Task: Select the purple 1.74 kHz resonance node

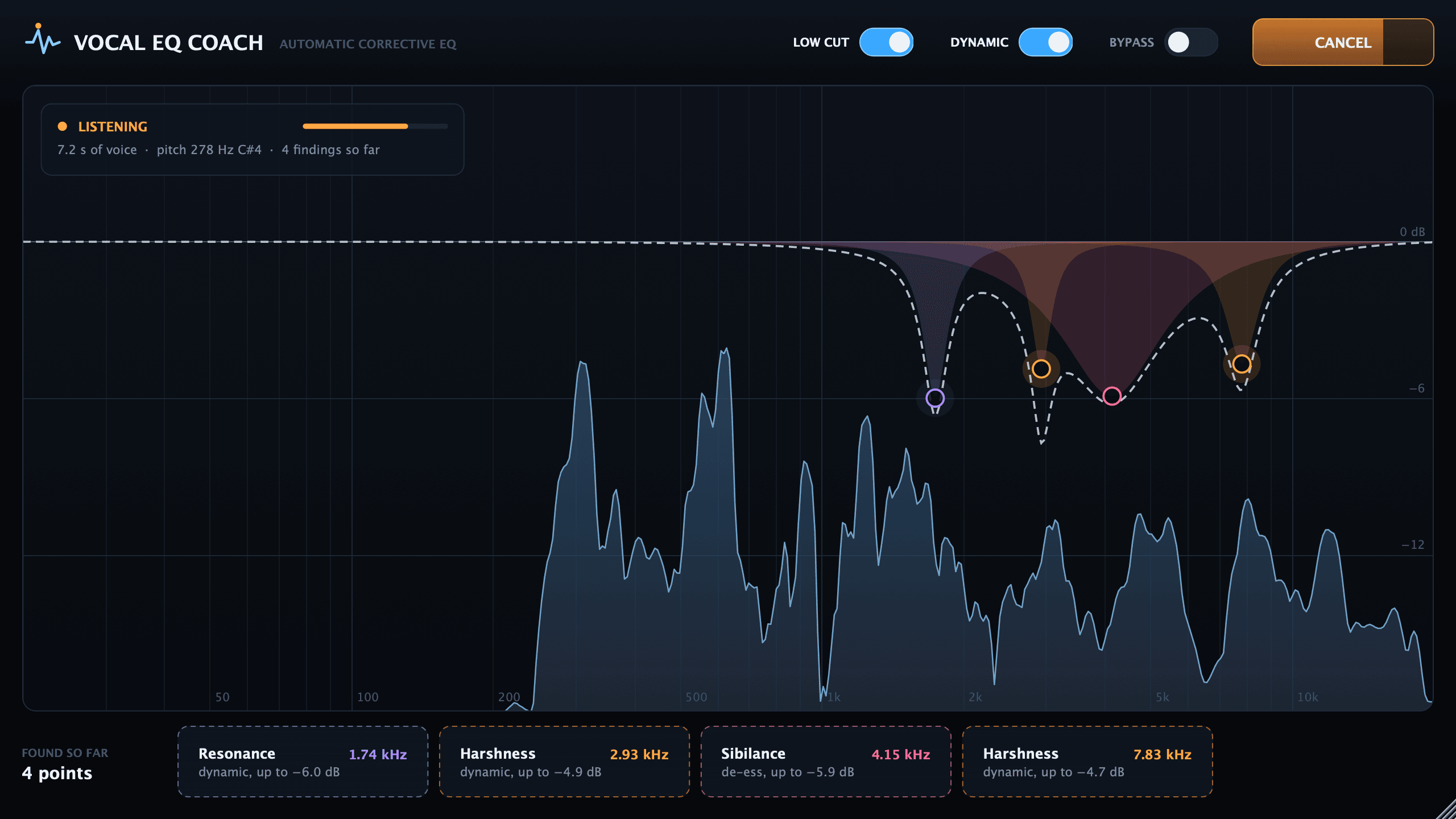Action: pos(935,398)
